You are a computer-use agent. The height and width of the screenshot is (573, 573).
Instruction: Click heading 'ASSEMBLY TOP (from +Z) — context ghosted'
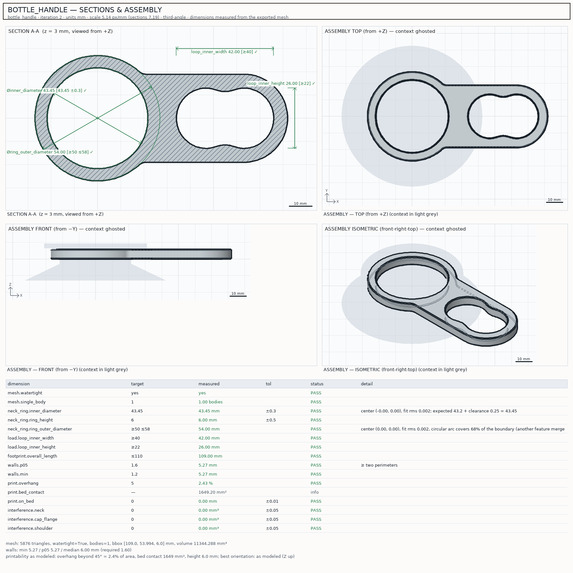pyautogui.click(x=380, y=31)
